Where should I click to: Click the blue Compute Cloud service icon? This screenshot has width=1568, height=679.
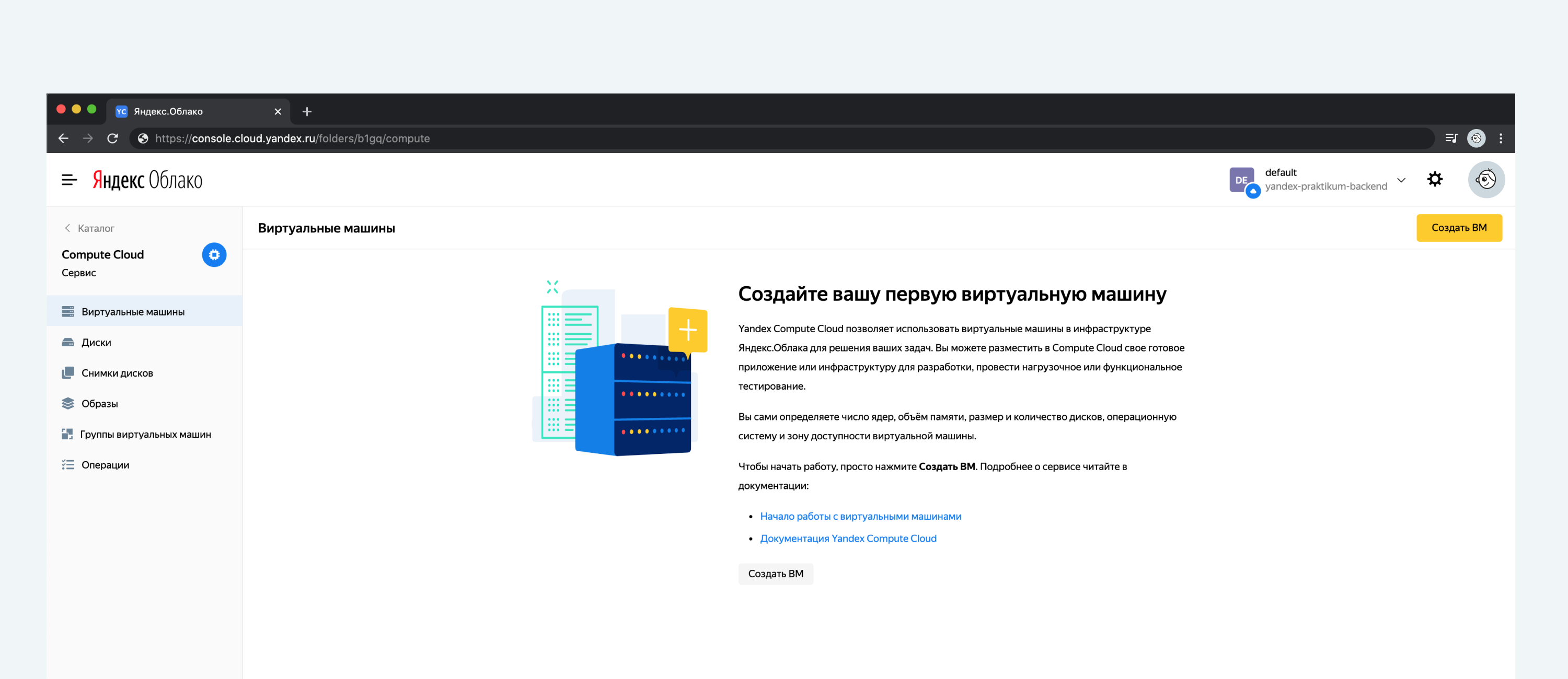coord(214,254)
